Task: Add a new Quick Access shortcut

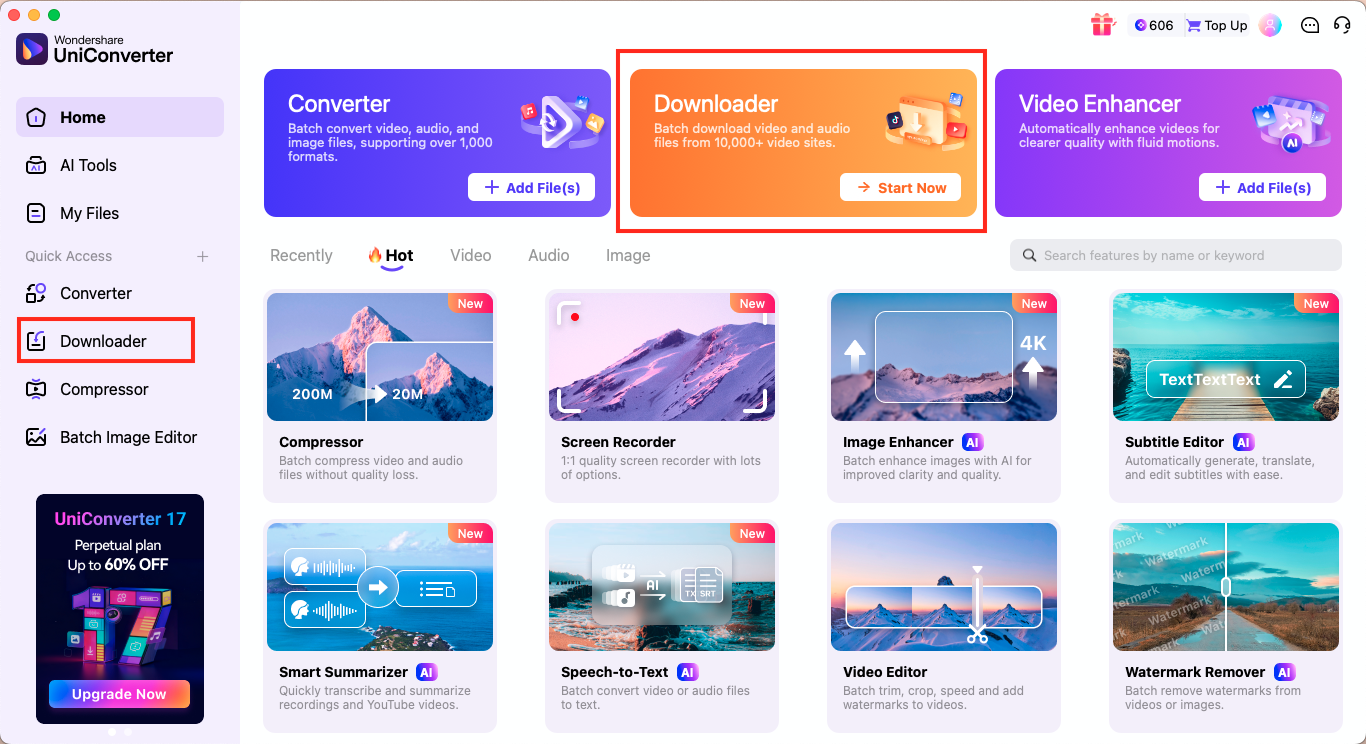Action: (x=204, y=256)
